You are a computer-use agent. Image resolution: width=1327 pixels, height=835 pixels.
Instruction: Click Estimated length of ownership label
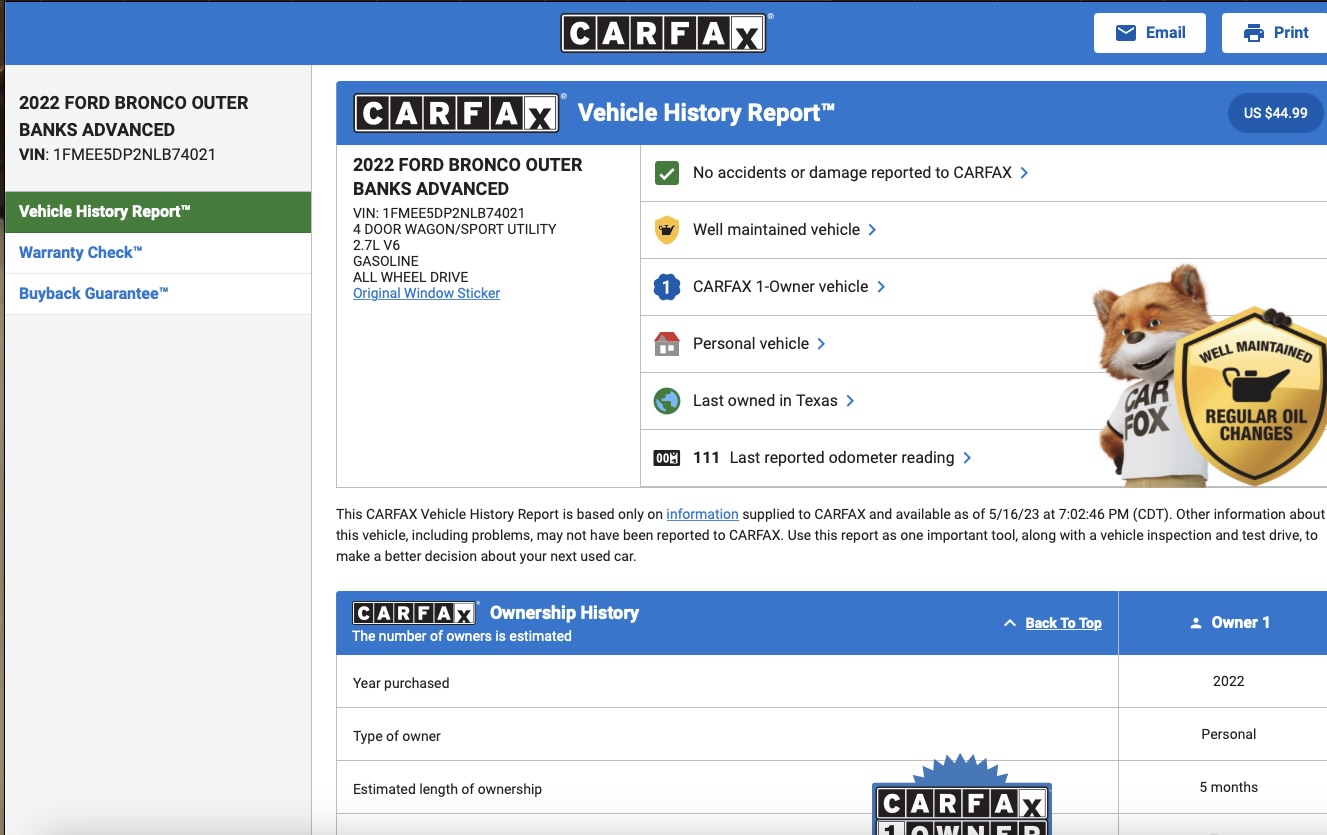447,789
